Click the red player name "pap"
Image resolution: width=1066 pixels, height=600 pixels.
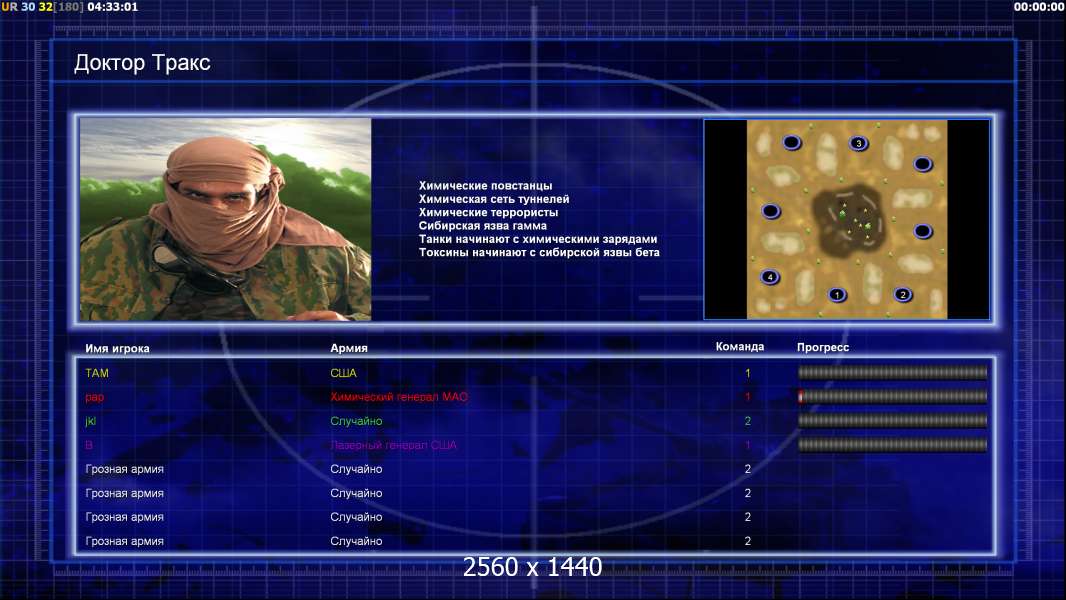(94, 398)
